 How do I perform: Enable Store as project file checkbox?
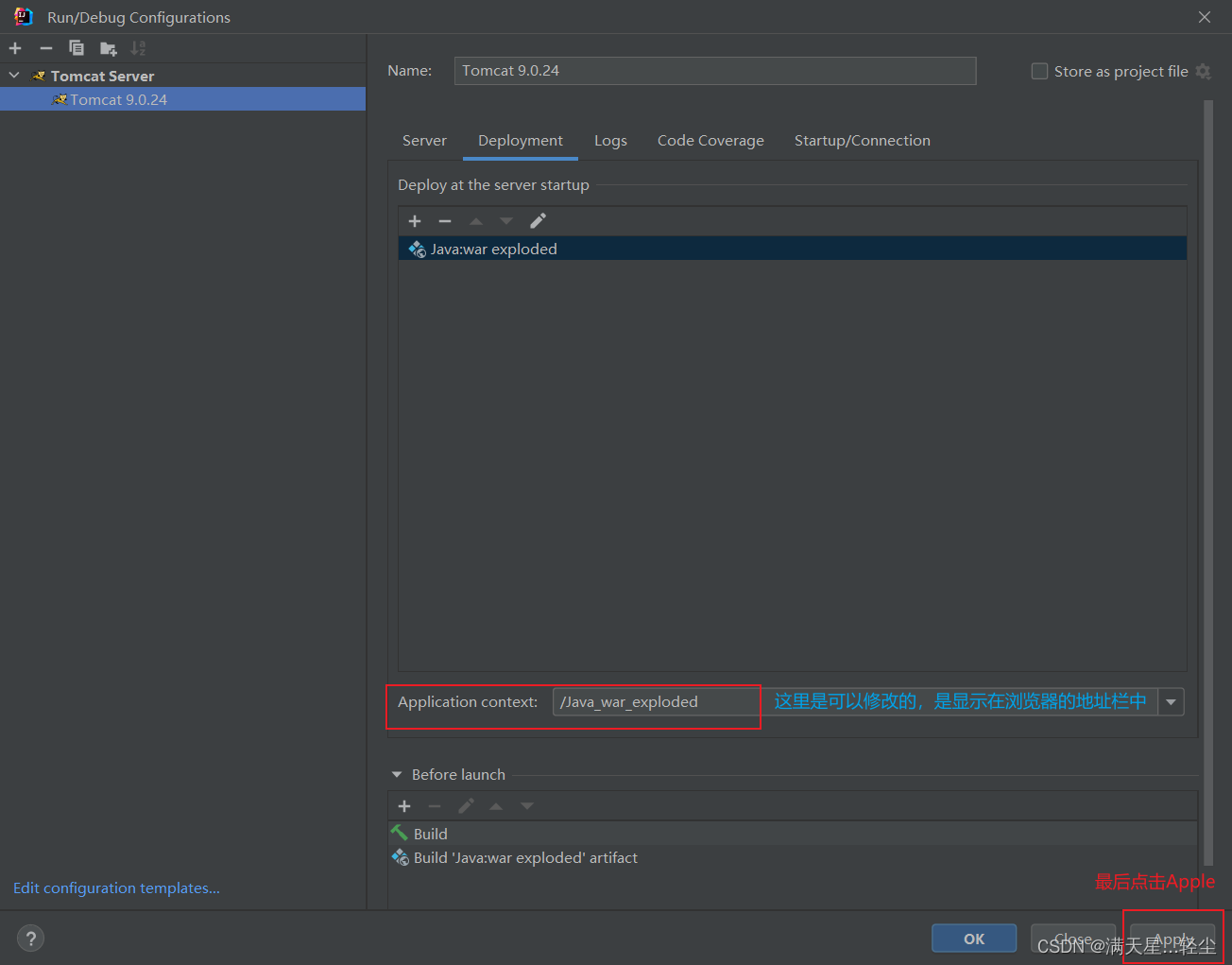coord(1039,71)
